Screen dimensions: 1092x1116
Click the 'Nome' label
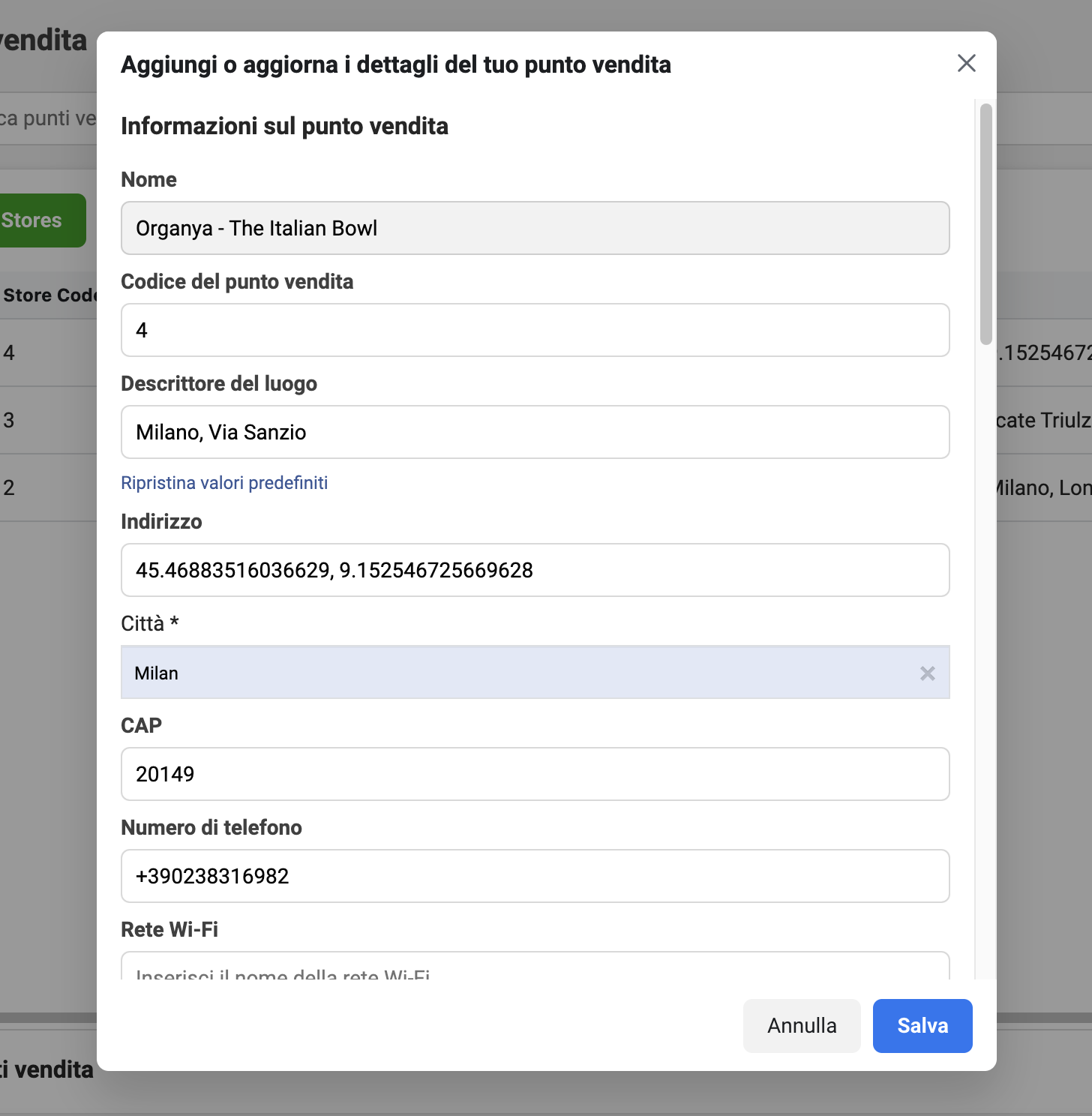pyautogui.click(x=149, y=179)
